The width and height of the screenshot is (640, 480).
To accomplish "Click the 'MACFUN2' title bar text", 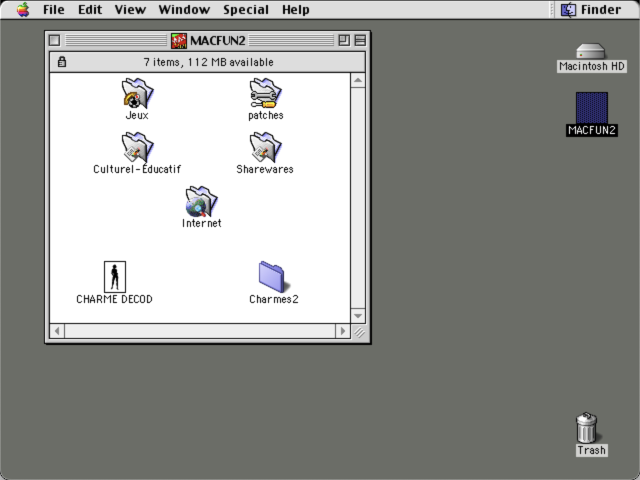I will (x=218, y=40).
